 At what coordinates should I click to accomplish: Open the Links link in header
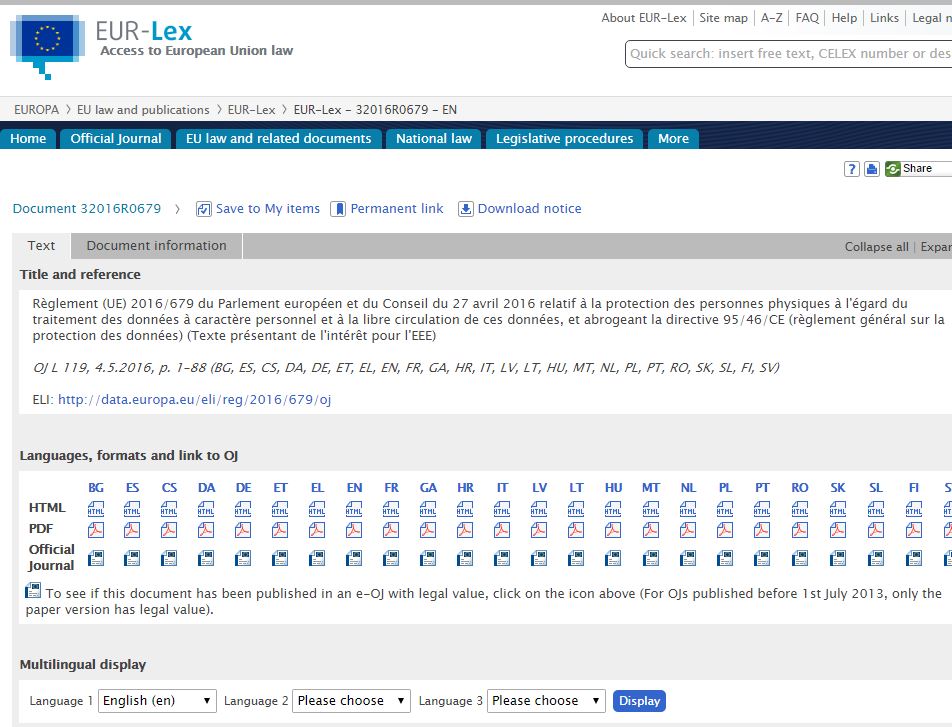pos(884,18)
